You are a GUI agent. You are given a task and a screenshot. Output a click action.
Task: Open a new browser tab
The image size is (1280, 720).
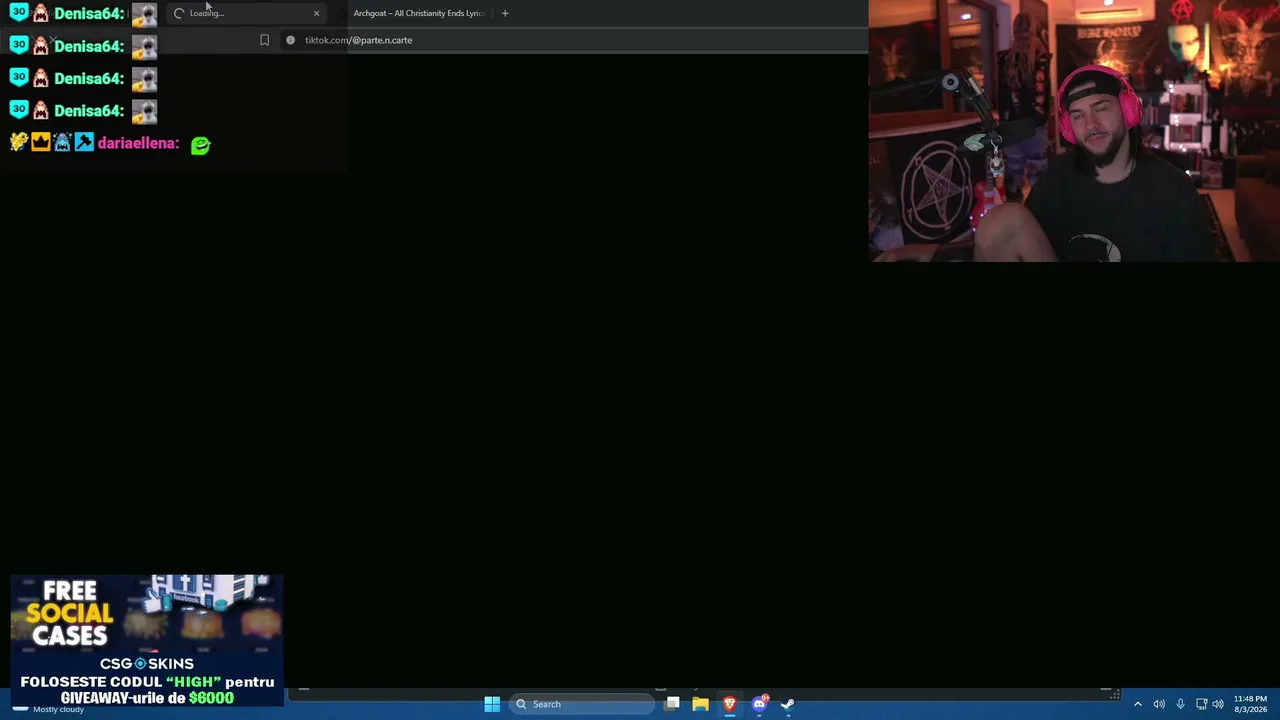click(x=505, y=13)
